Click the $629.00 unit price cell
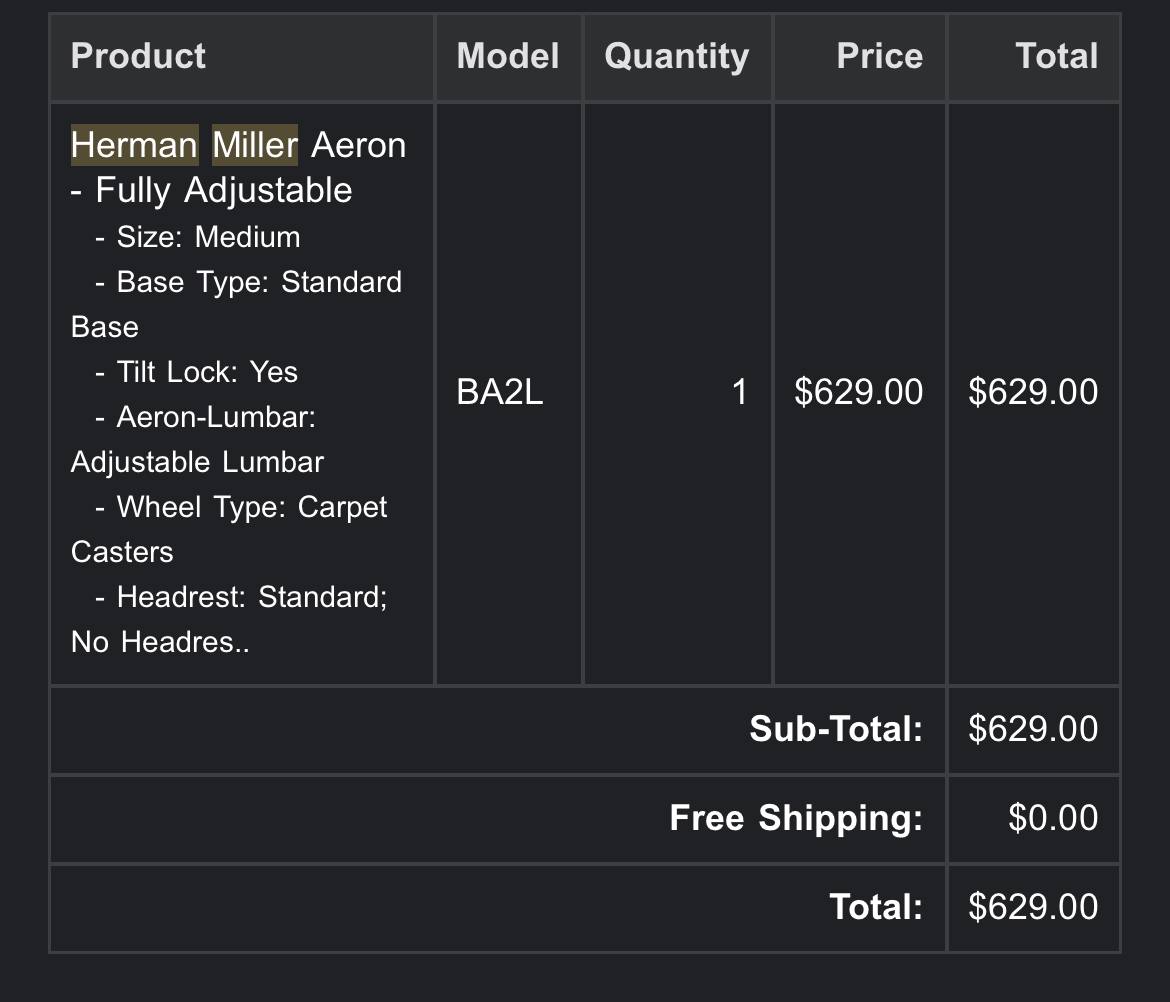This screenshot has height=1002, width=1170. coord(858,392)
